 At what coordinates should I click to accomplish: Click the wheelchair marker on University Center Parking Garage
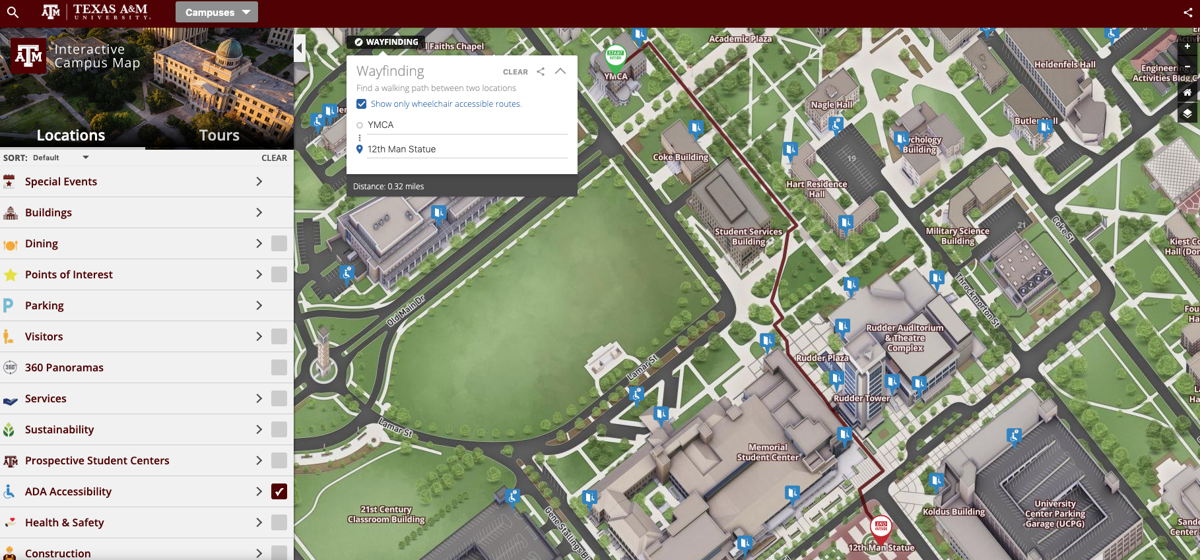tap(1014, 437)
